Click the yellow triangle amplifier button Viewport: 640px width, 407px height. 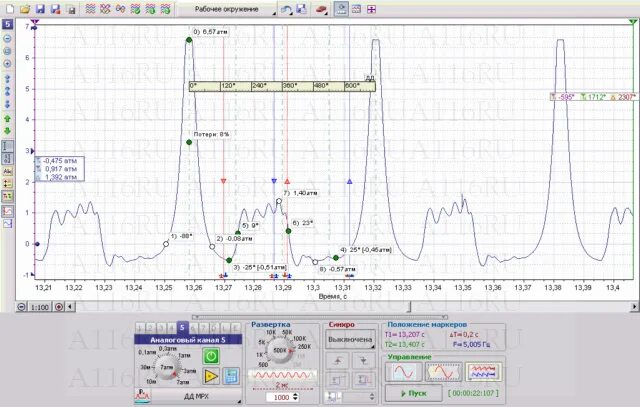click(211, 376)
